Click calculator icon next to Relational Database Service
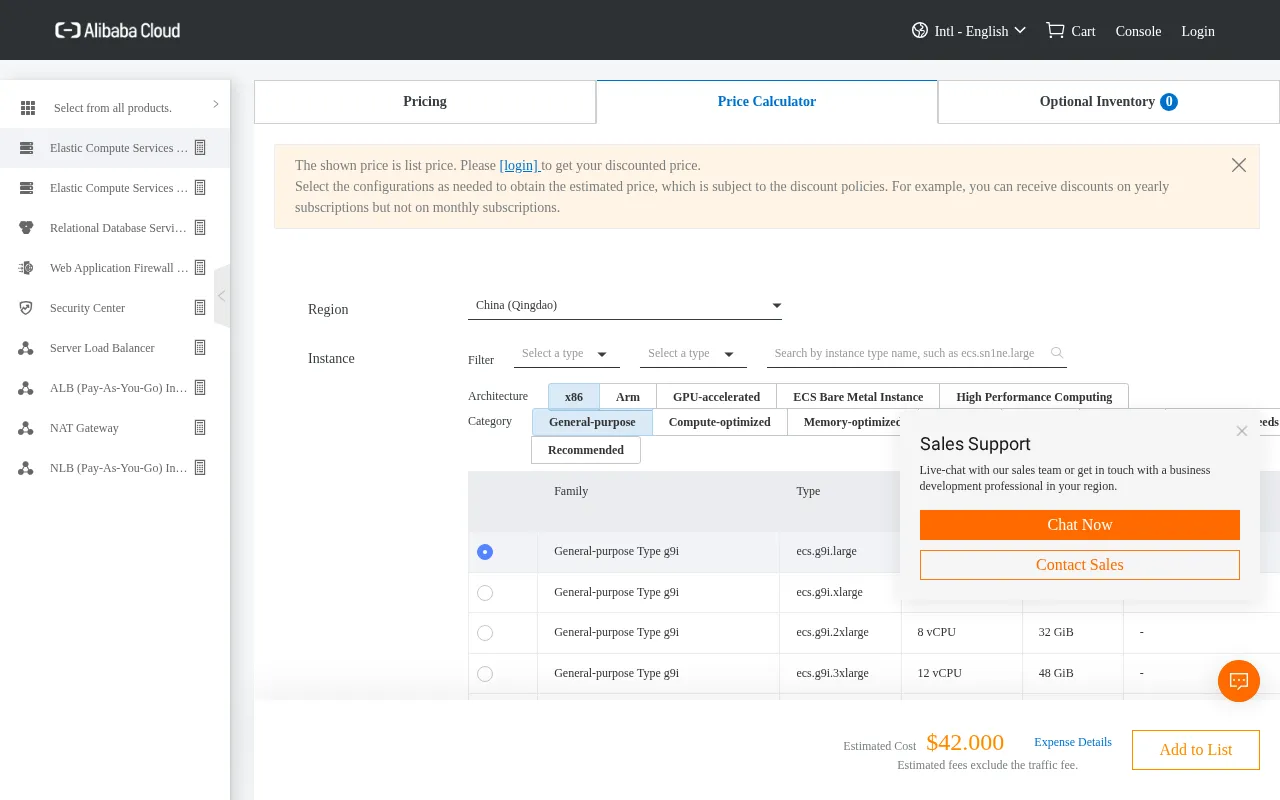Screen dimensions: 1280x800 pos(200,227)
